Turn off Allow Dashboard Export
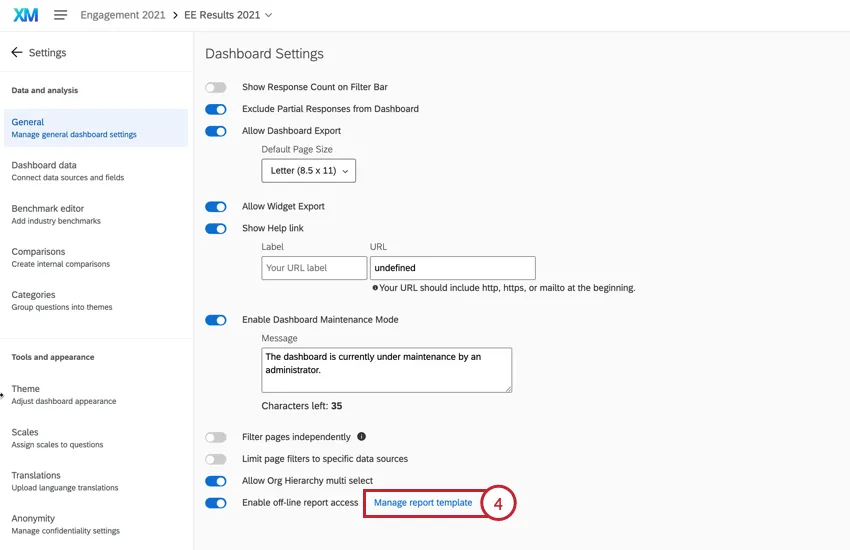850x550 pixels. point(216,131)
